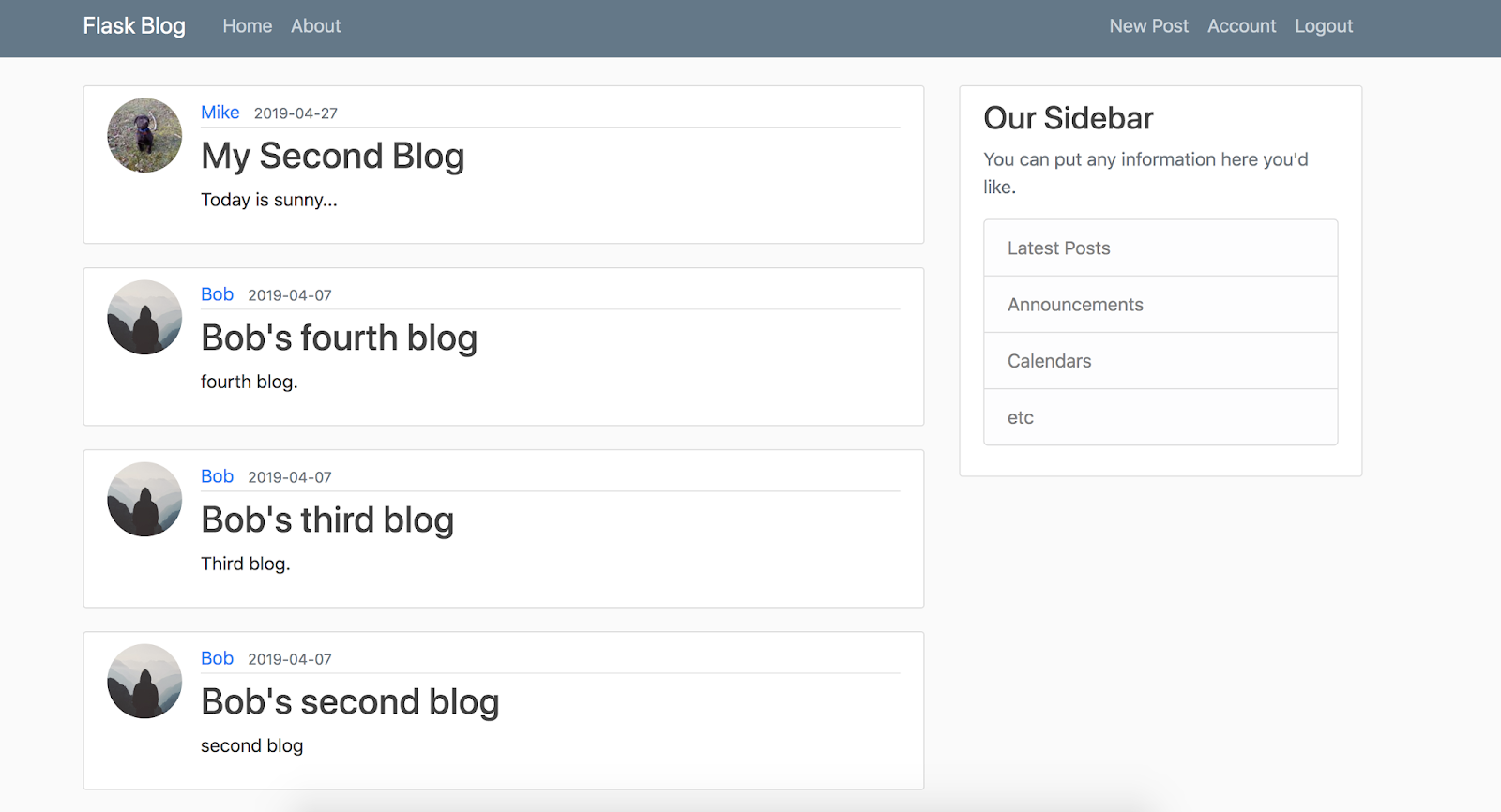Open the Bob's second blog post

tap(350, 701)
